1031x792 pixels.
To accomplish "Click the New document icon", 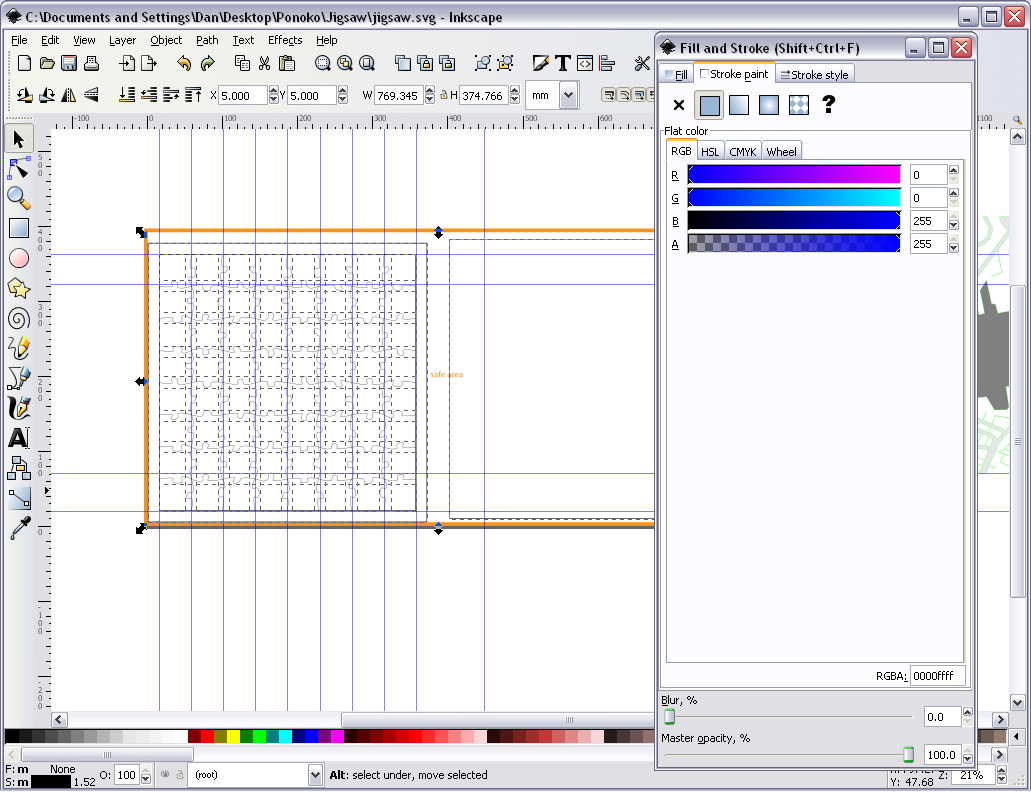I will (24, 63).
